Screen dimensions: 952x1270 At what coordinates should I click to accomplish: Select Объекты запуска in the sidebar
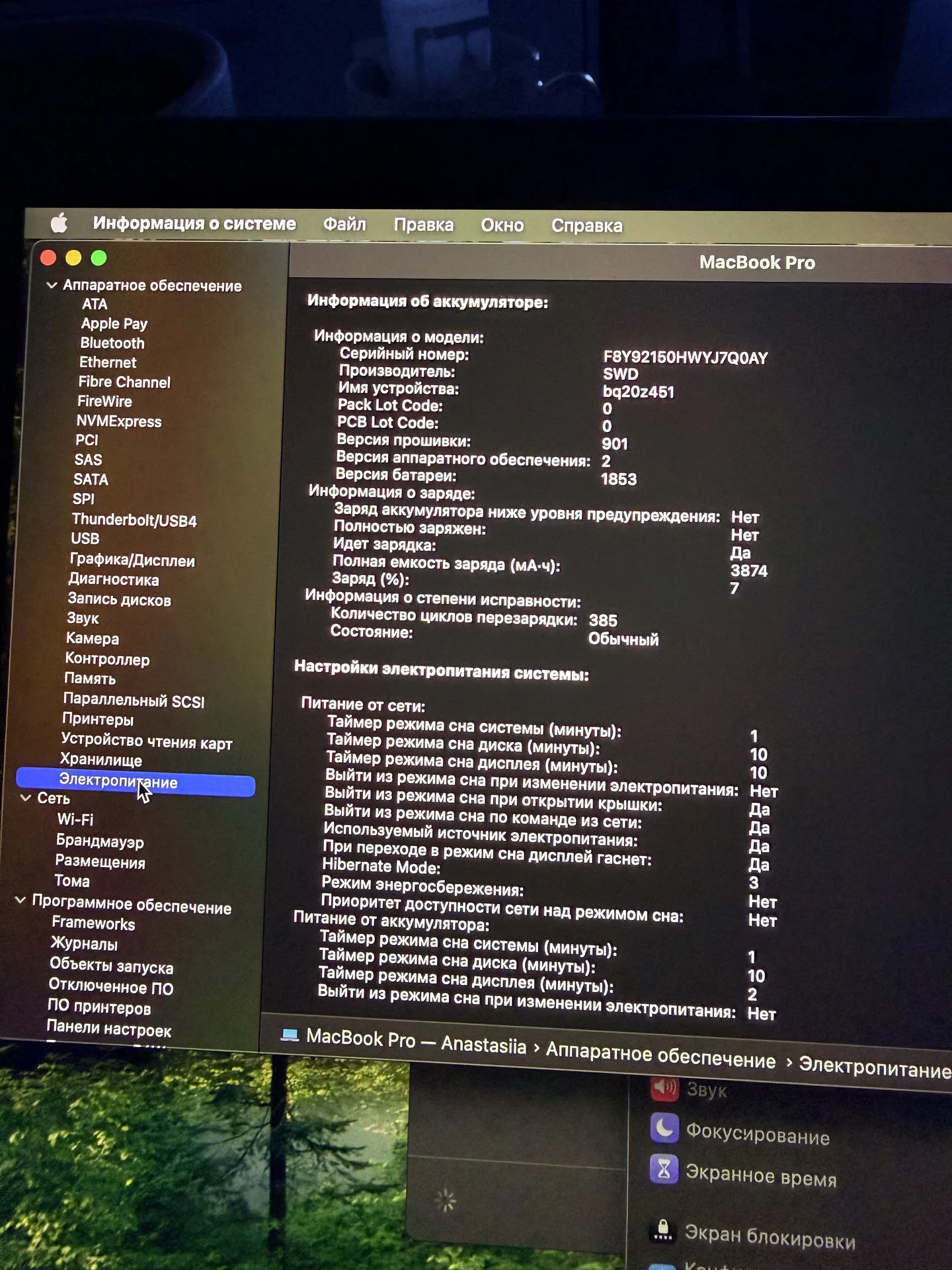pyautogui.click(x=111, y=965)
